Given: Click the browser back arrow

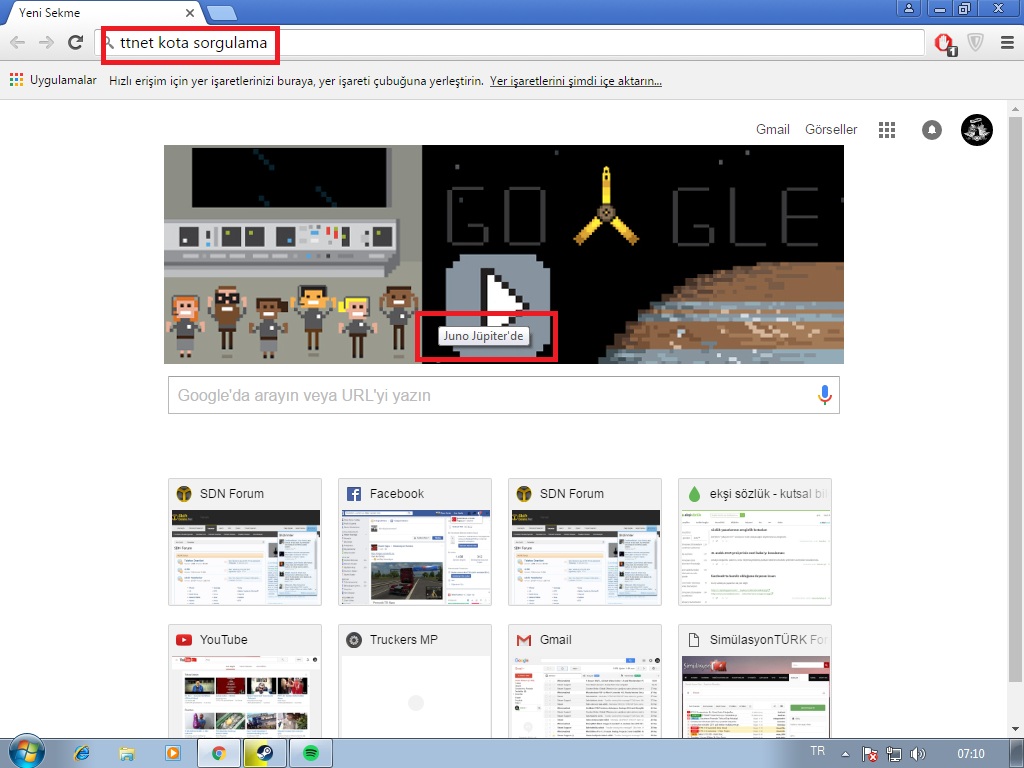Looking at the screenshot, I should [18, 43].
